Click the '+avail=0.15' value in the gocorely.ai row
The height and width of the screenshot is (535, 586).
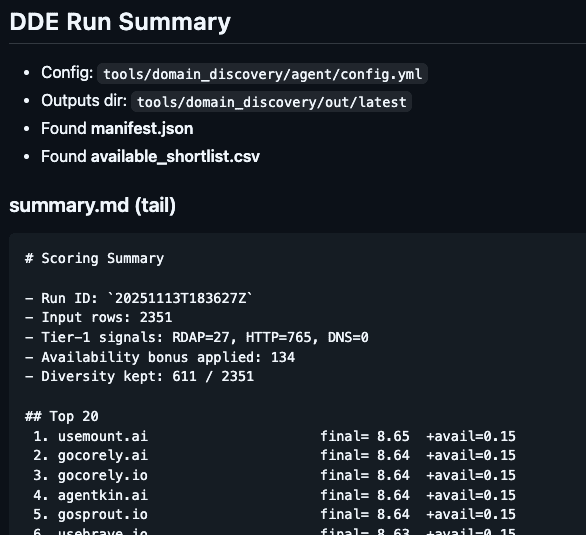(x=471, y=456)
